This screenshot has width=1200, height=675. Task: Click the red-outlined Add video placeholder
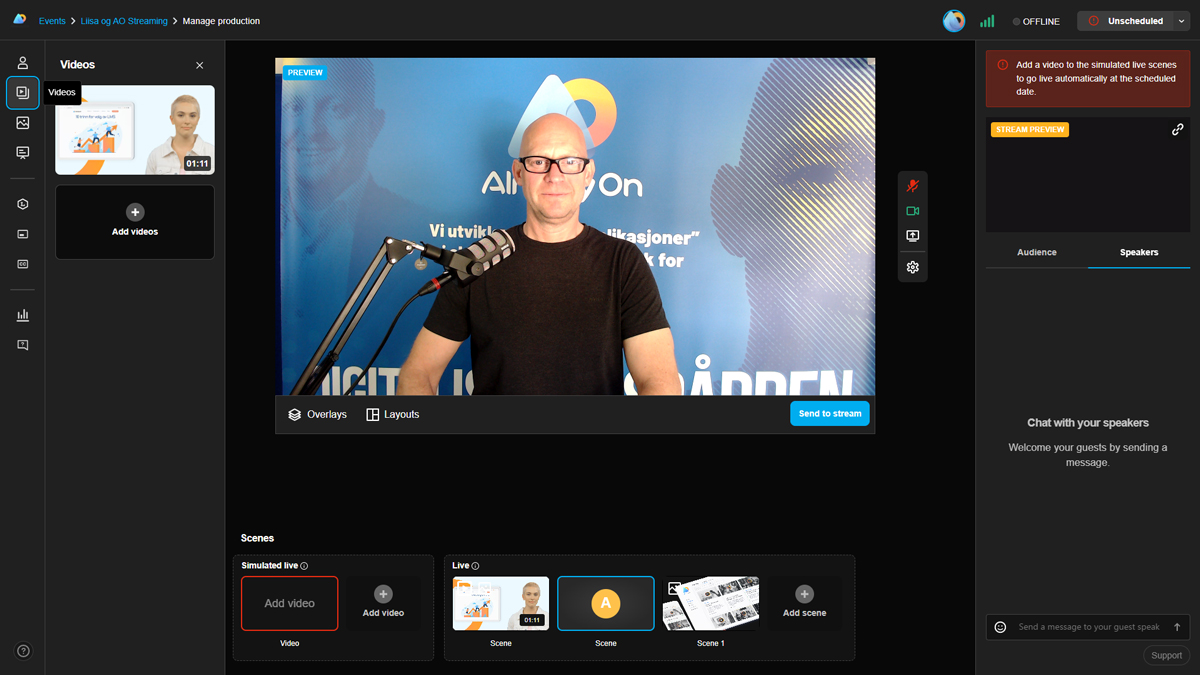[290, 604]
